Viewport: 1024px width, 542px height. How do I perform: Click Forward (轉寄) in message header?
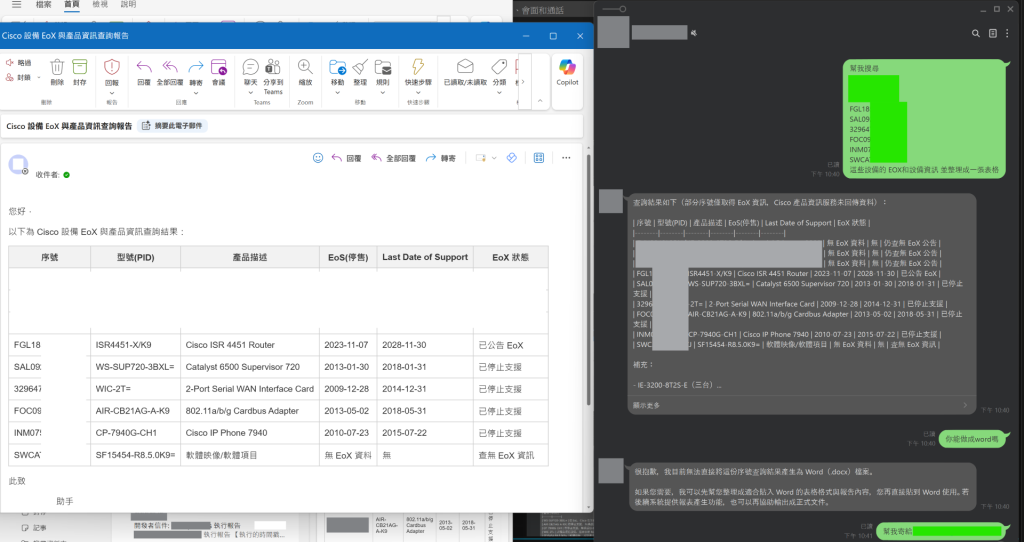441,158
